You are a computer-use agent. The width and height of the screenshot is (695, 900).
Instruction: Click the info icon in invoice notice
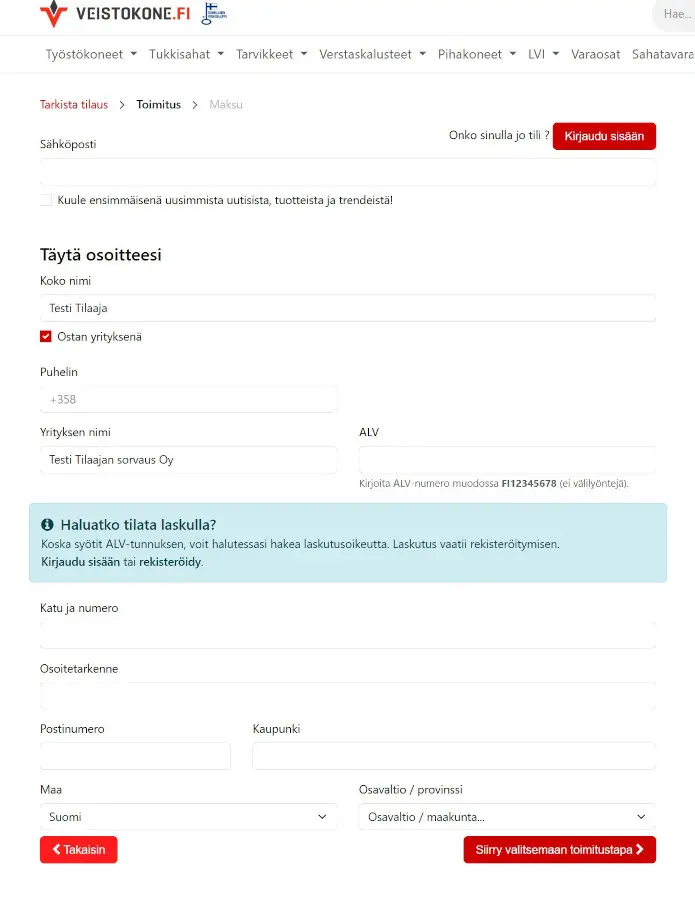(x=47, y=524)
